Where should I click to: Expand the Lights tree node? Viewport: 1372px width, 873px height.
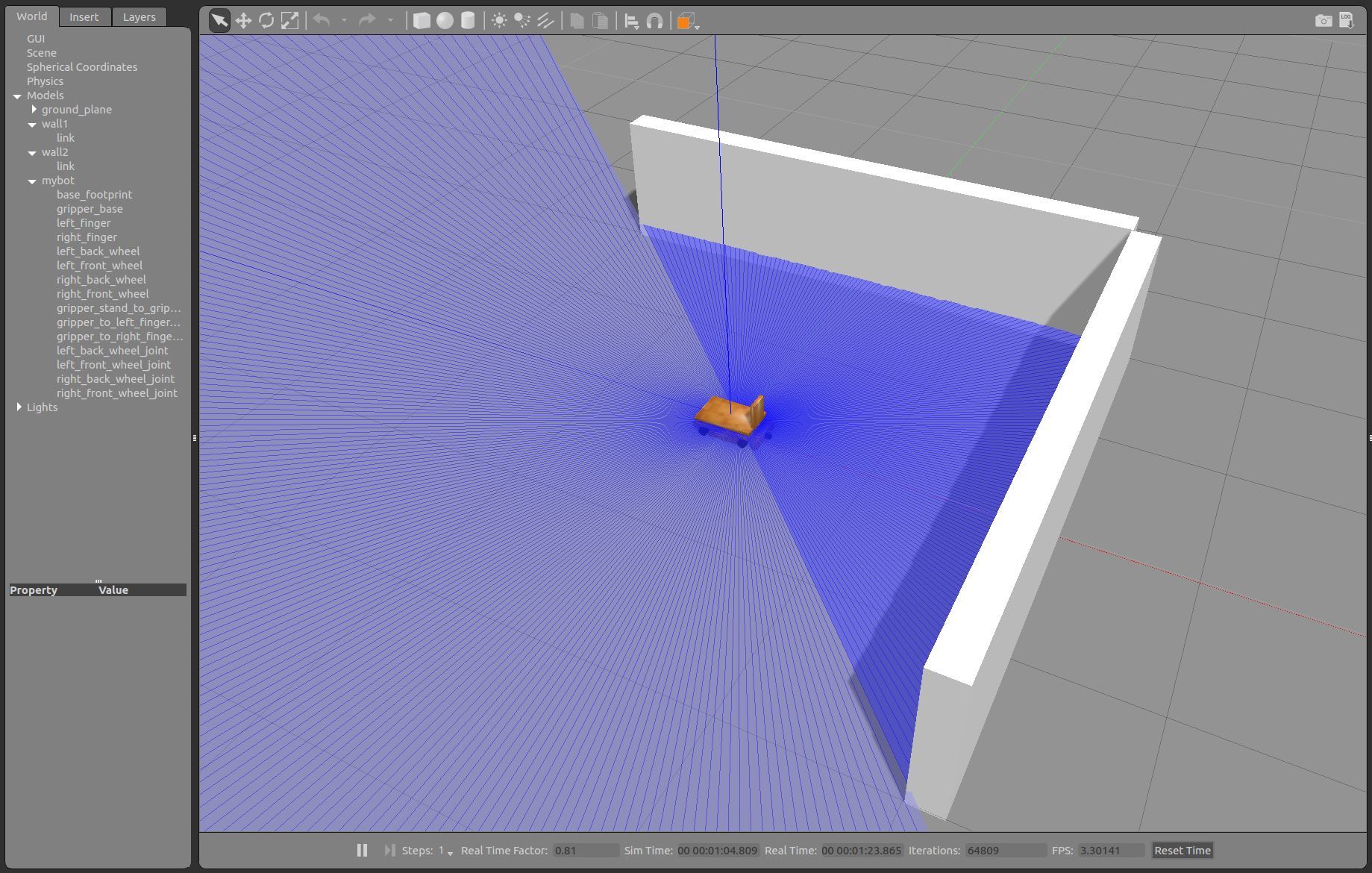click(x=19, y=407)
